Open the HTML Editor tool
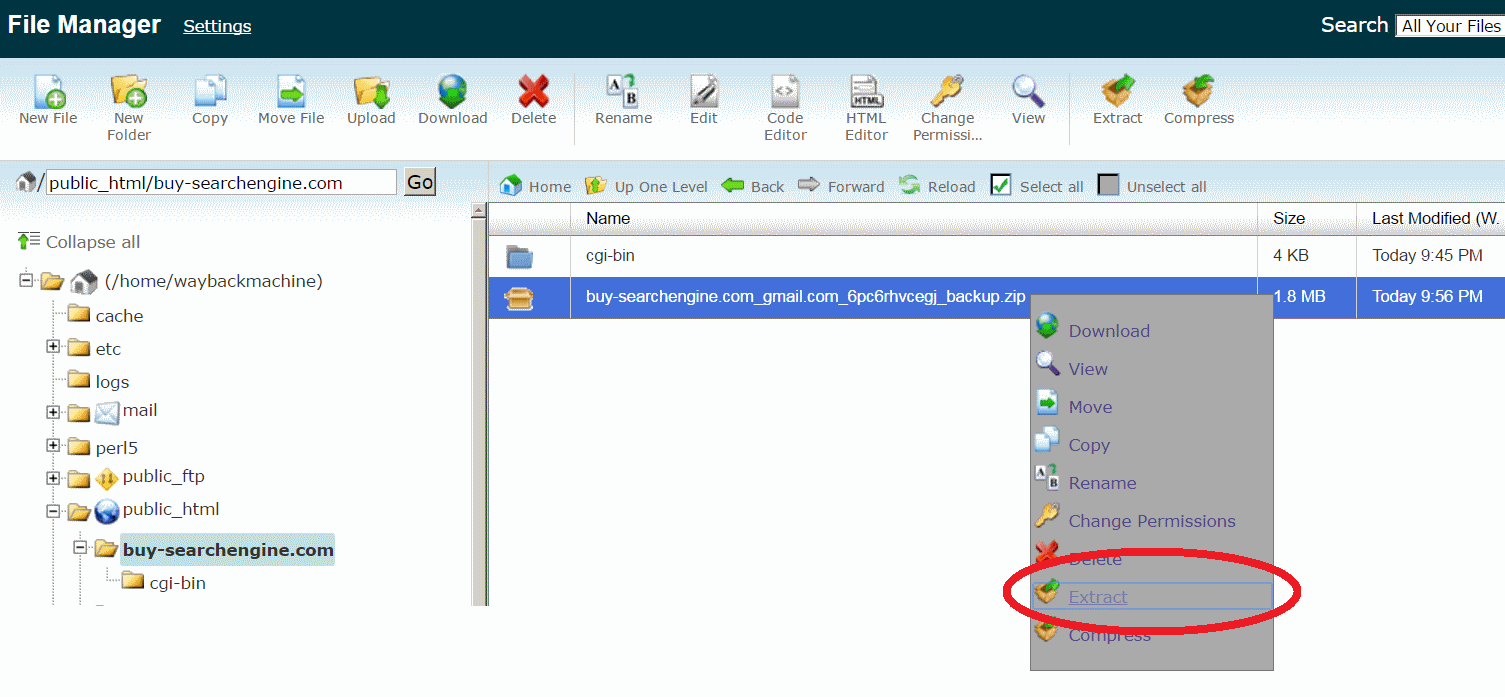This screenshot has height=697, width=1505. [x=866, y=93]
